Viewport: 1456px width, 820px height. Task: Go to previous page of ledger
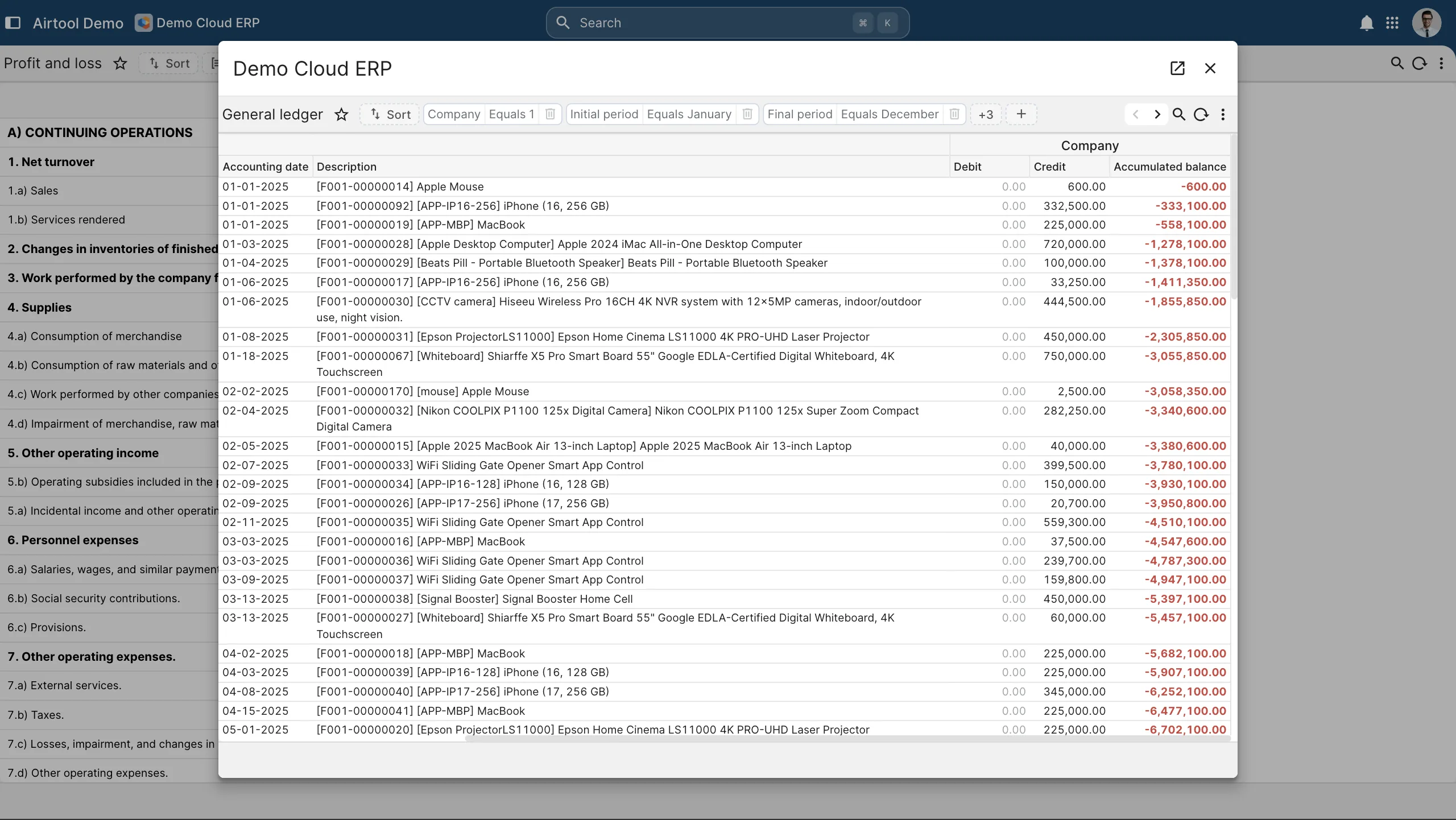pyautogui.click(x=1136, y=114)
